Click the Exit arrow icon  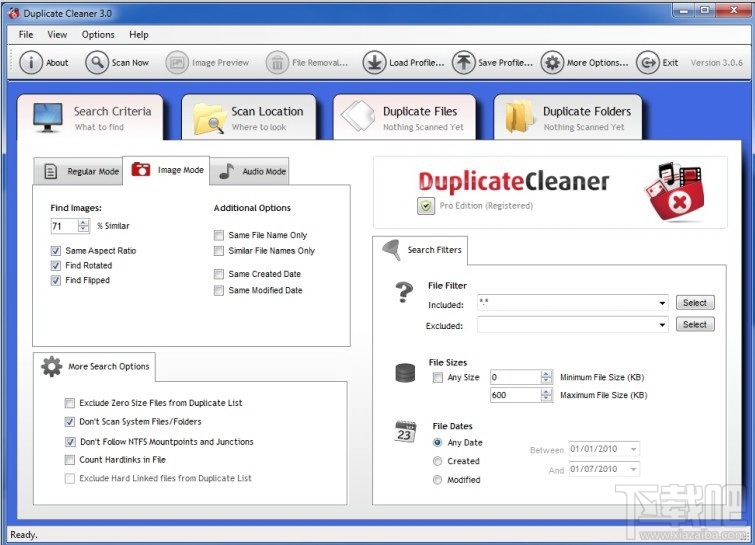coord(648,63)
